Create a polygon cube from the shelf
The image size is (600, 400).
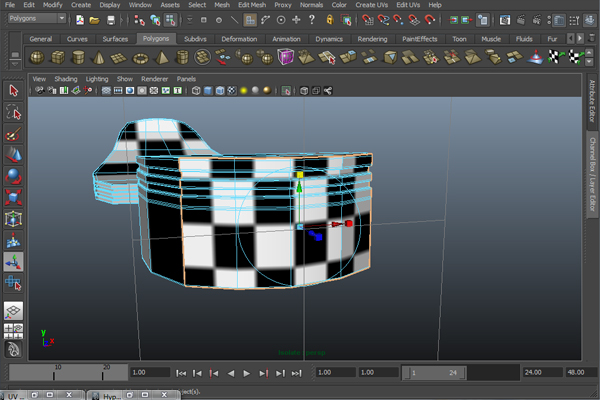58,57
